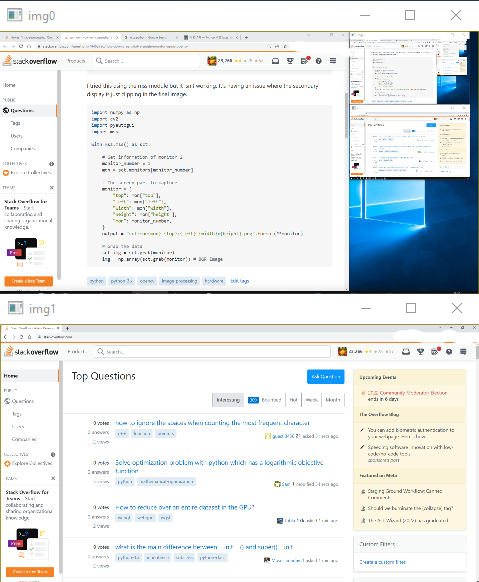The width and height of the screenshot is (479, 582).
Task: Switch to fourth browser tab in img0
Action: (x=211, y=37)
